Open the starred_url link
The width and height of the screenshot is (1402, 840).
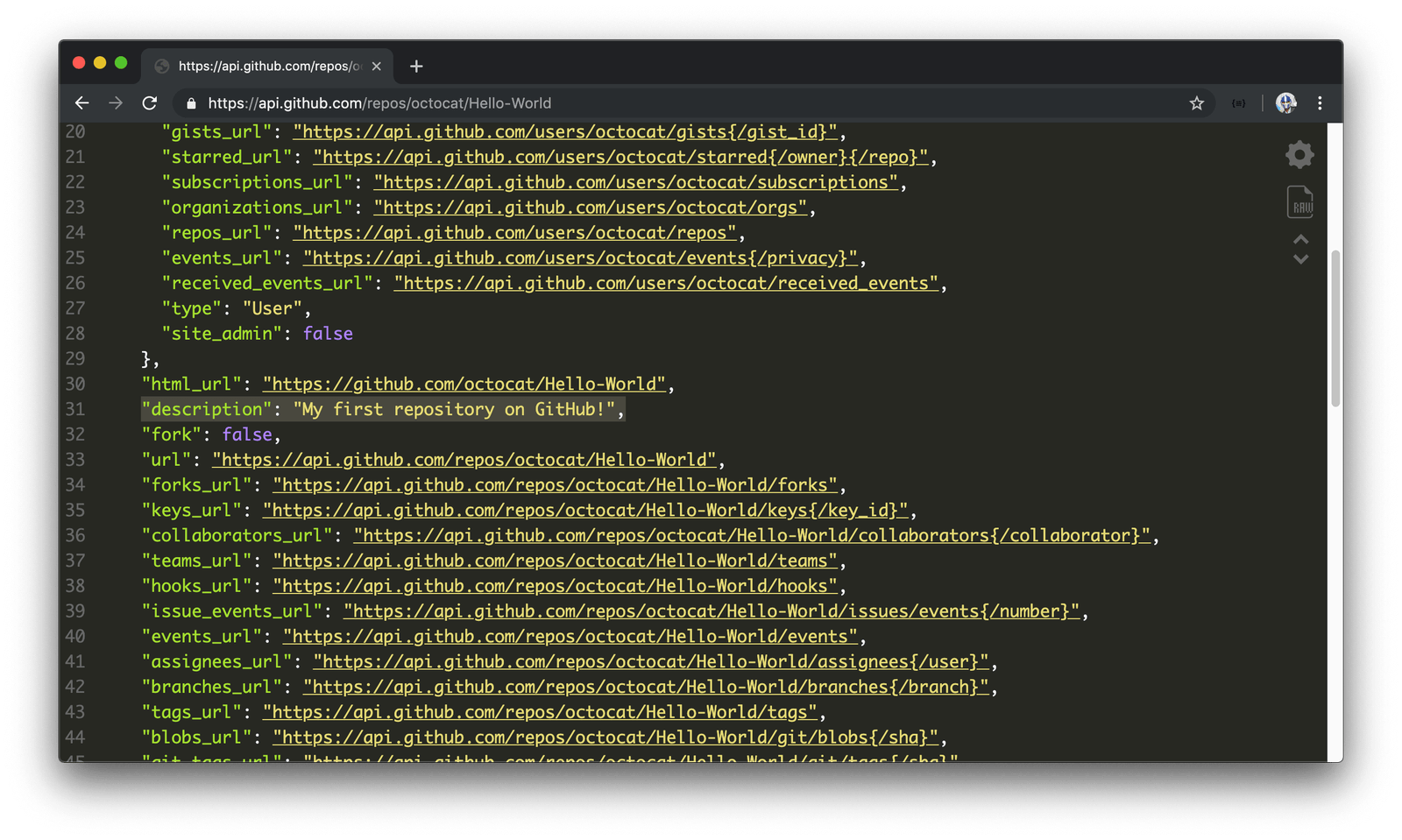[620, 158]
